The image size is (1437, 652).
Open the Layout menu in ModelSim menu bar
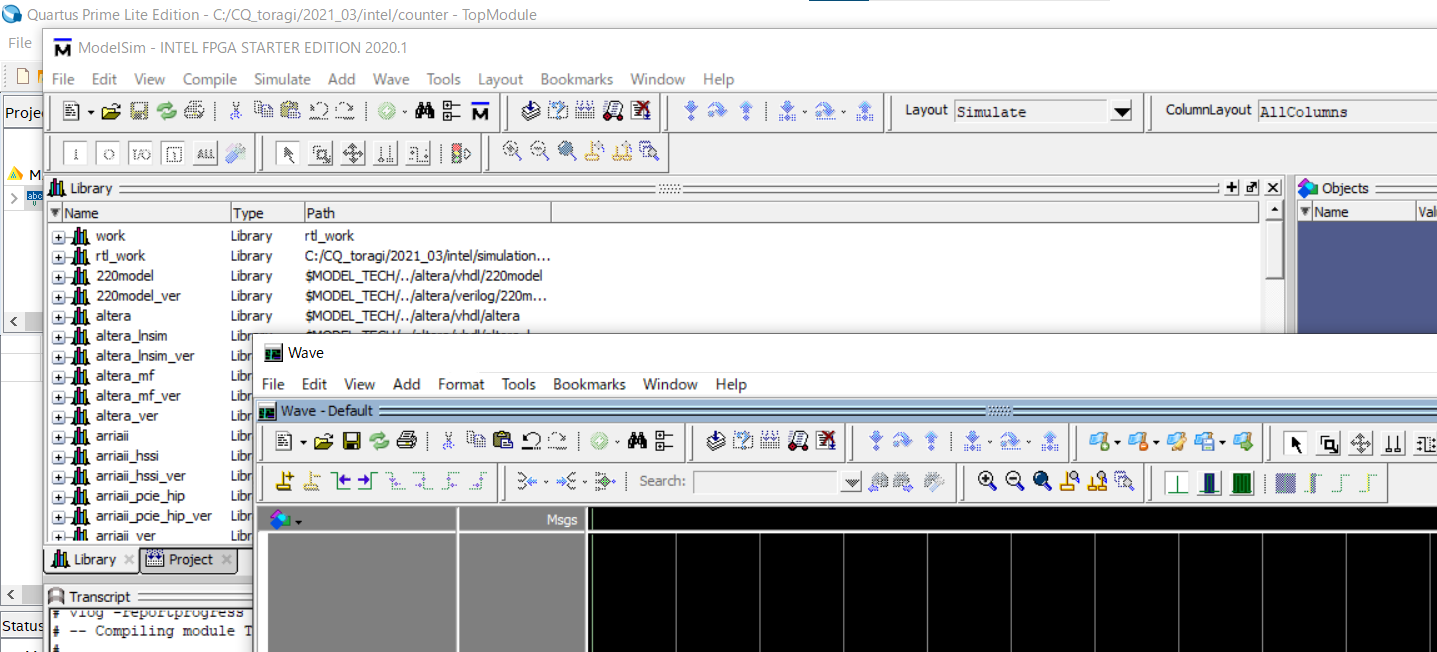click(500, 79)
